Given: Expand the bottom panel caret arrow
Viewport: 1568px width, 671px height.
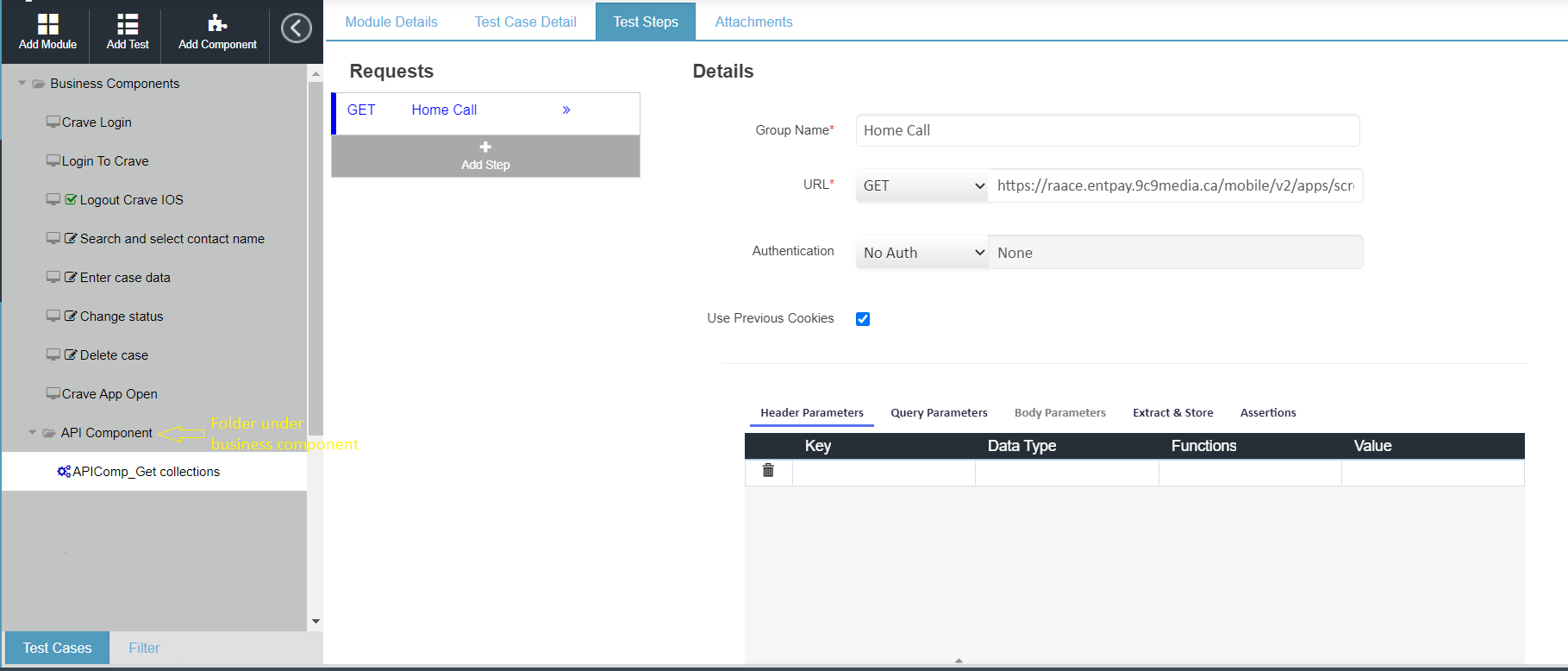Looking at the screenshot, I should tap(959, 661).
